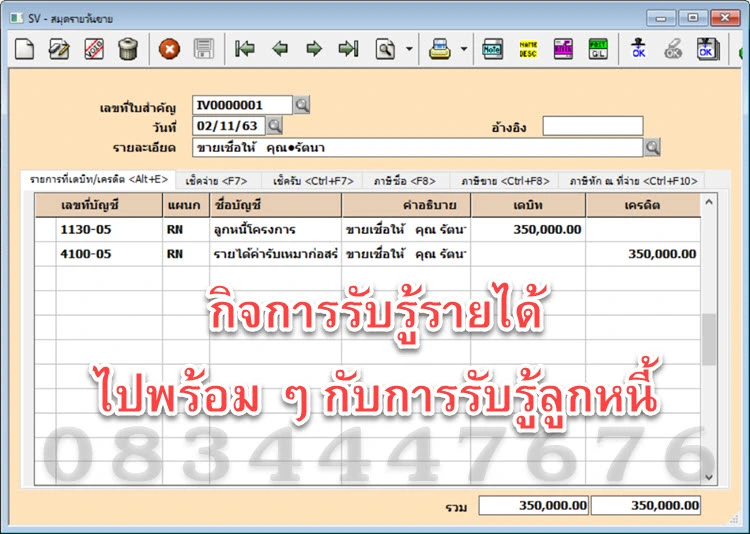This screenshot has height=534, width=750.
Task: Click the yellow NAME DESC icon
Action: tap(528, 49)
